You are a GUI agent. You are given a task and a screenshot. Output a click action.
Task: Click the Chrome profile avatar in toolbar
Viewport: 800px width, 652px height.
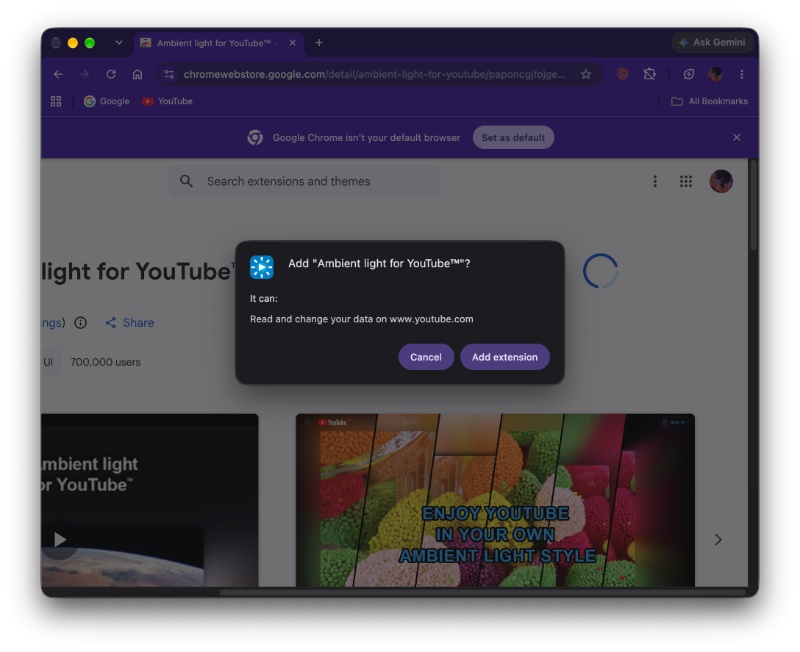click(715, 74)
